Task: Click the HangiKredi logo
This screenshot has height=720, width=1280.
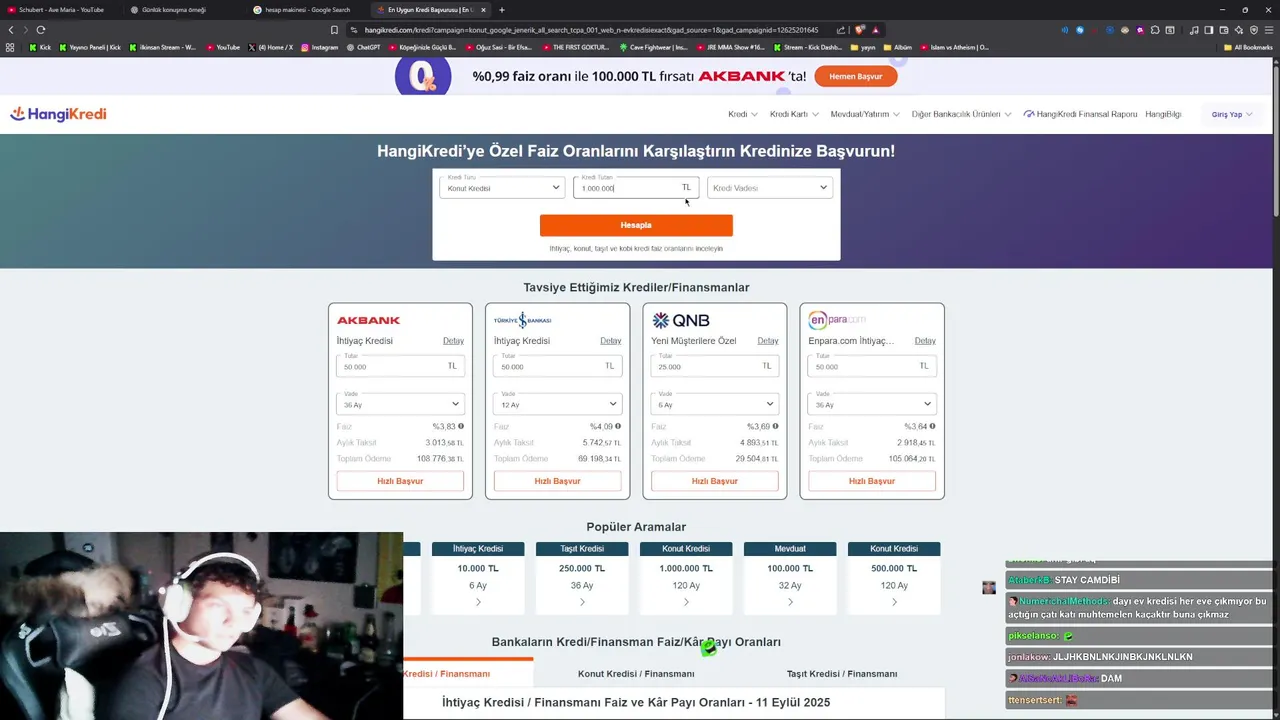Action: (58, 114)
